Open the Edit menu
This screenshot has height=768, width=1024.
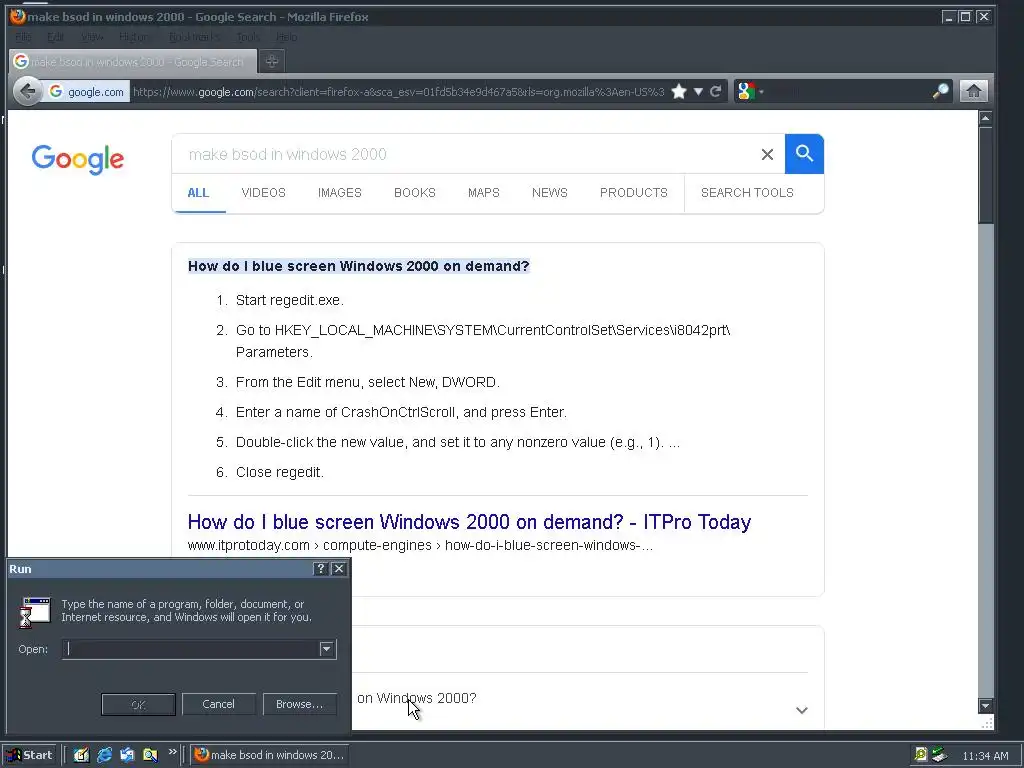[55, 37]
